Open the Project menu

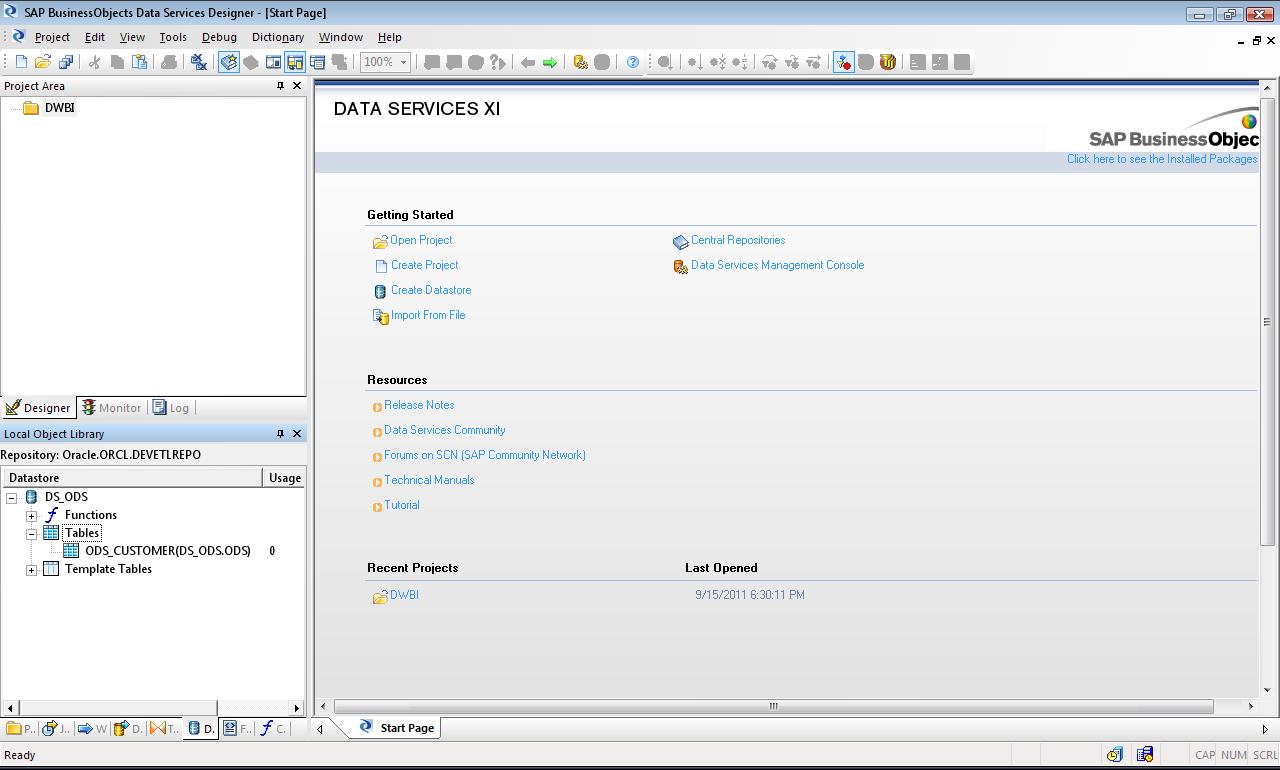click(x=52, y=37)
